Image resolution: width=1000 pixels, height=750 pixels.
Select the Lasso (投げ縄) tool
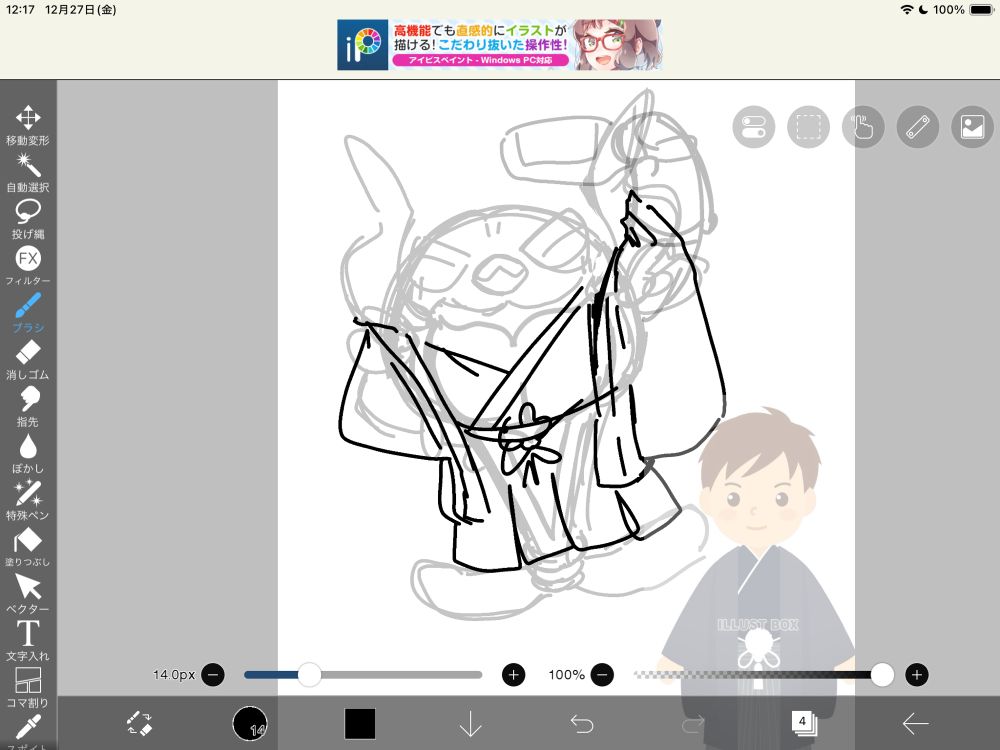point(28,219)
